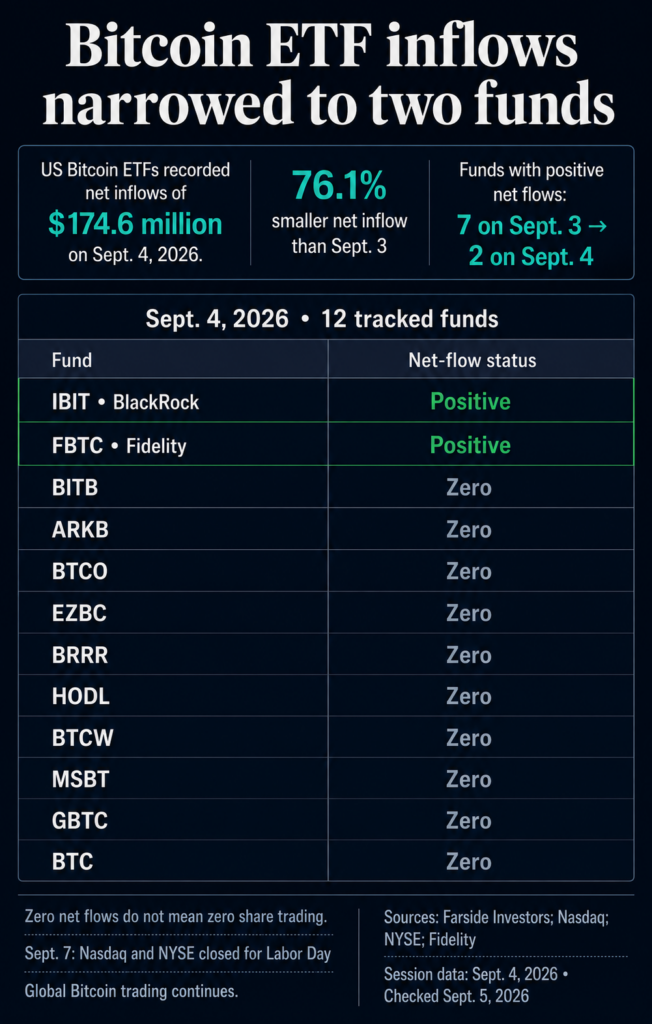The image size is (652, 1024).
Task: Click the "Sept. 4, 2026 • 12 tracked funds" header
Action: pyautogui.click(x=321, y=319)
